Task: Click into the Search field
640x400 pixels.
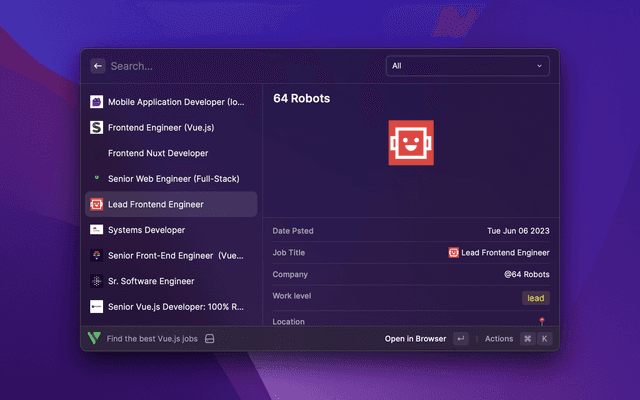Action: pyautogui.click(x=240, y=66)
